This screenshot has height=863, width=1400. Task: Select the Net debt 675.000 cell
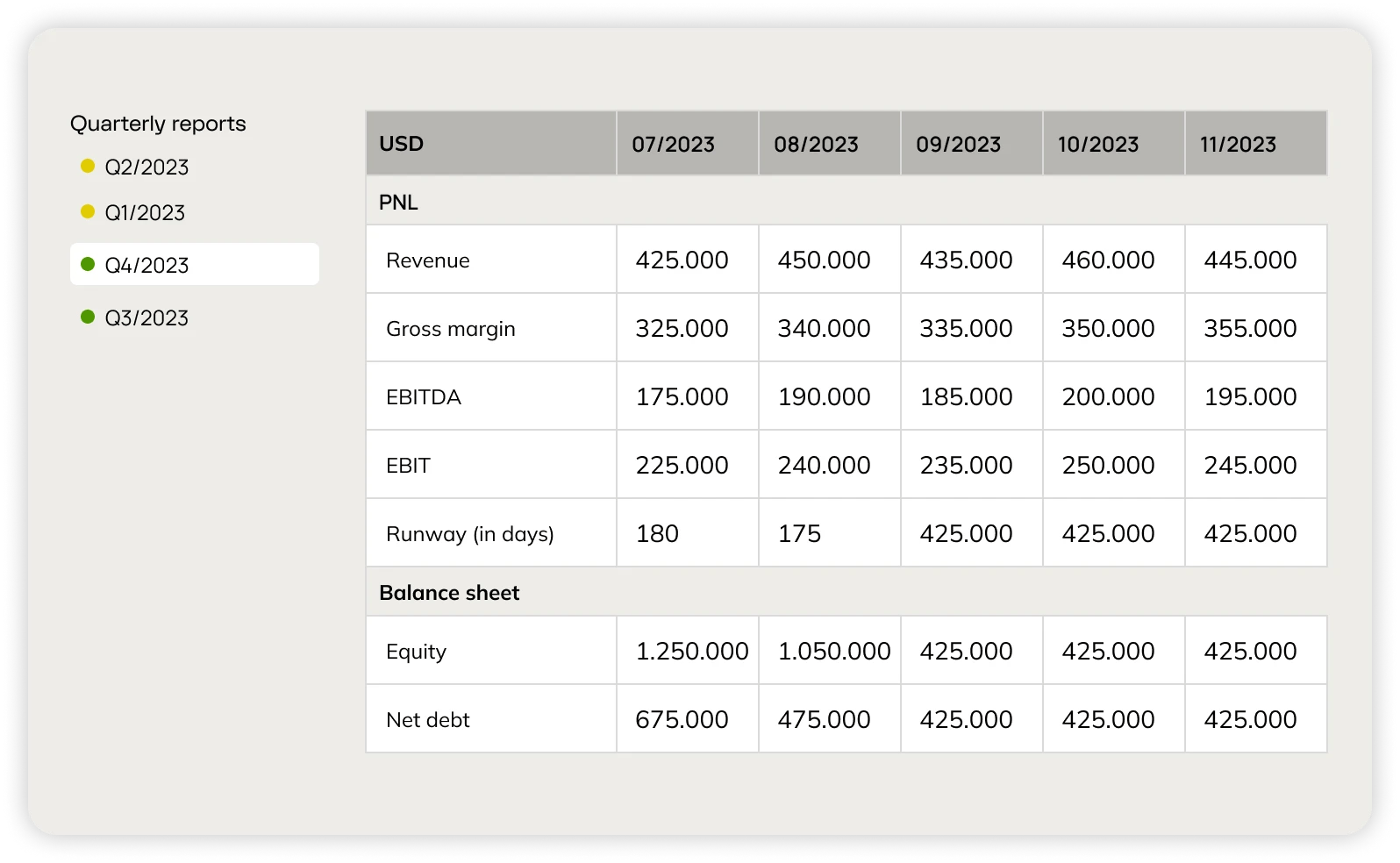point(682,719)
